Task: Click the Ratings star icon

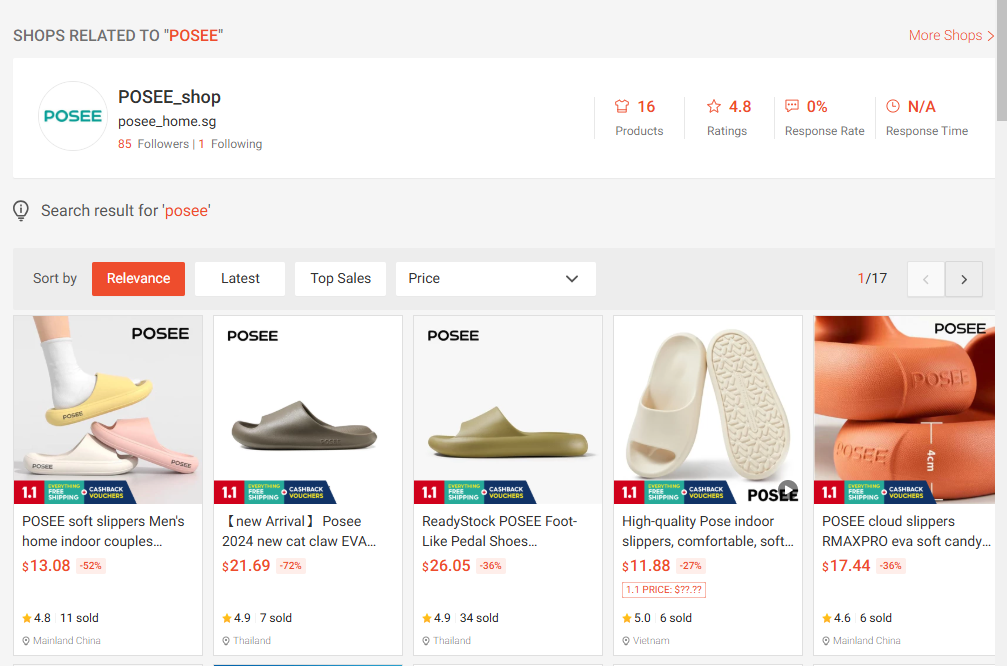Action: click(714, 106)
